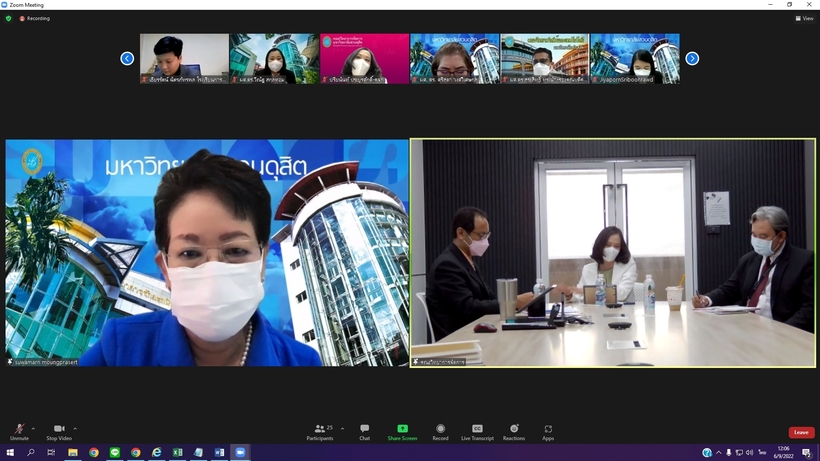Screen dimensions: 820x461
Task: Select the suwamarn moungprasert video tile
Action: click(207, 253)
